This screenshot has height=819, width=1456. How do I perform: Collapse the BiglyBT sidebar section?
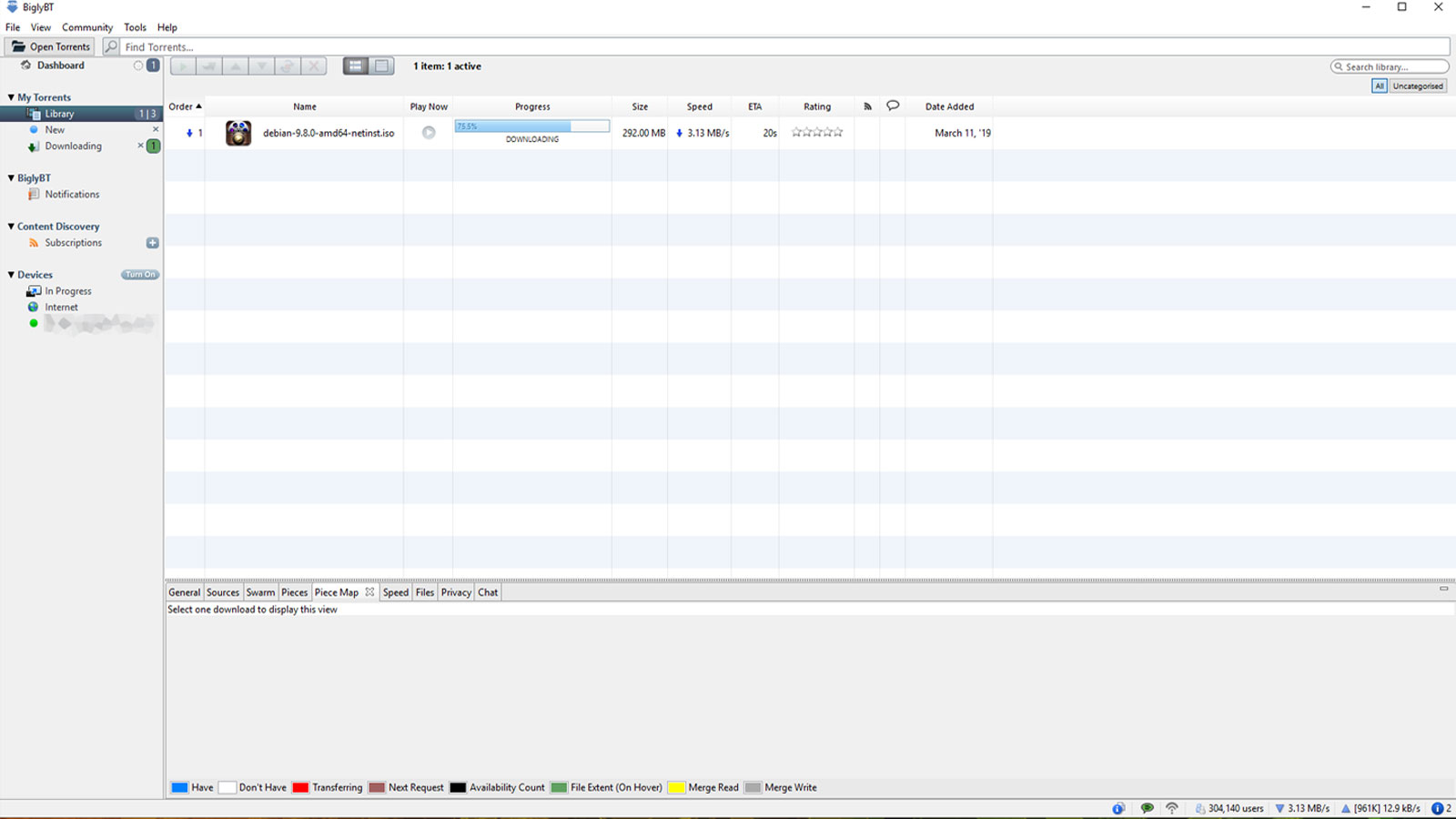[x=11, y=178]
